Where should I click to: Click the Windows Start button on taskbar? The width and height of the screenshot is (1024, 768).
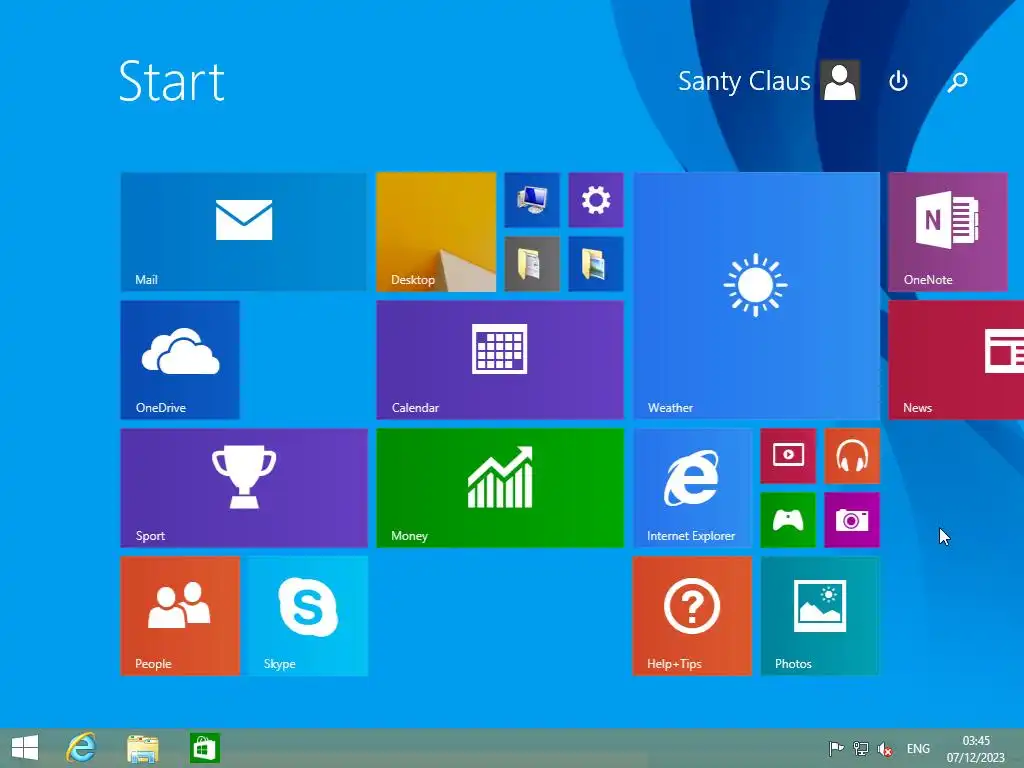click(x=25, y=748)
